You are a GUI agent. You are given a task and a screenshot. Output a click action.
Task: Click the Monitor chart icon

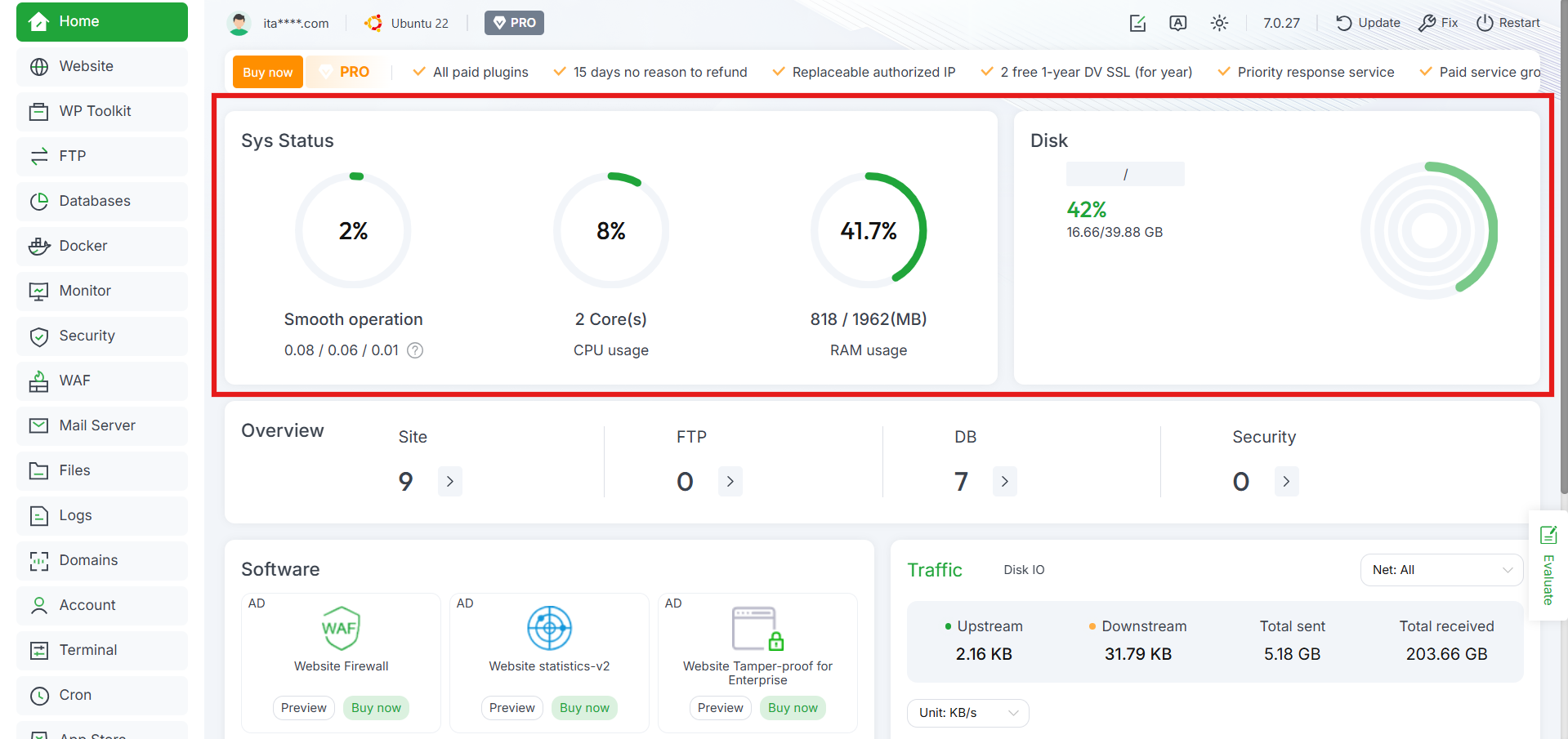pyautogui.click(x=38, y=292)
